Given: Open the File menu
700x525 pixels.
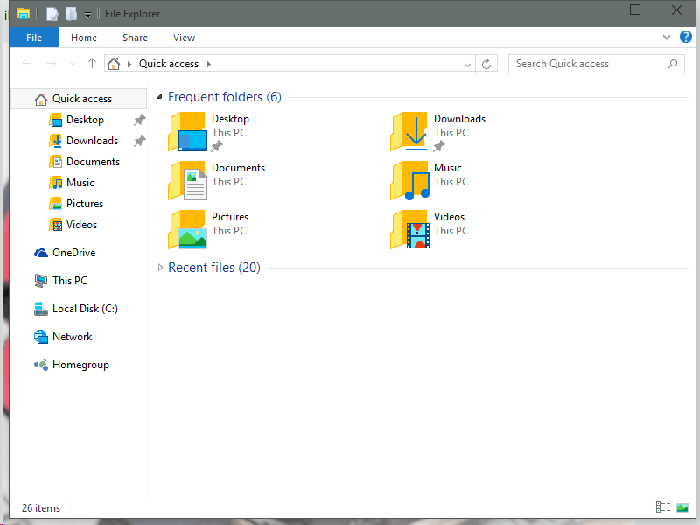Looking at the screenshot, I should pyautogui.click(x=34, y=38).
